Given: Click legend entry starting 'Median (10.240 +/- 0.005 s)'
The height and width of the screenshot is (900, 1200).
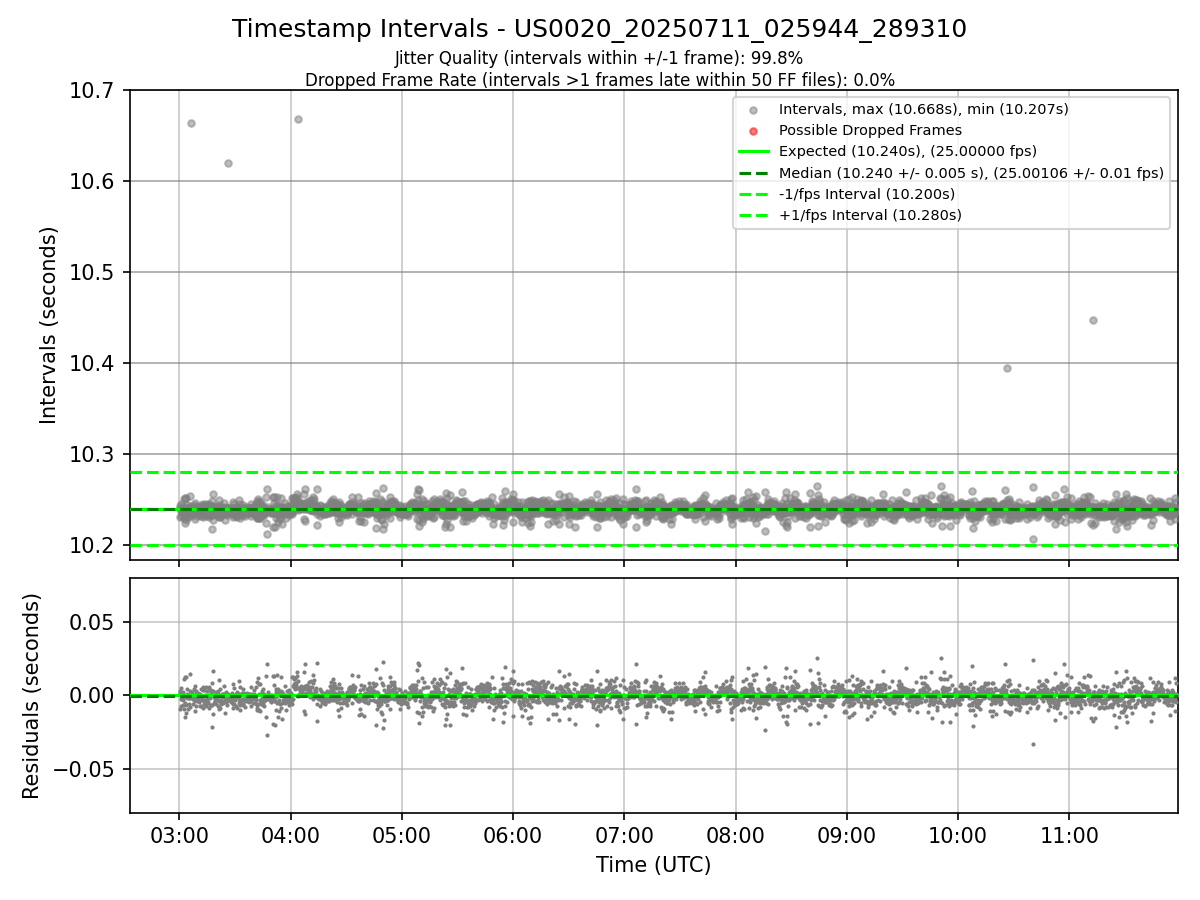Looking at the screenshot, I should (971, 173).
